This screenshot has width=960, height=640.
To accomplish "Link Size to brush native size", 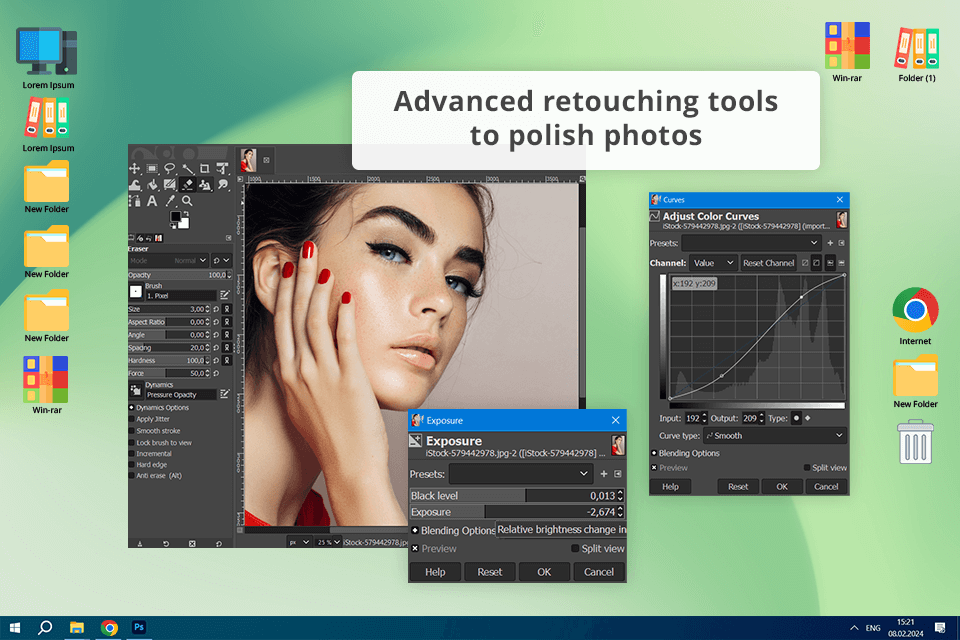I will click(x=227, y=309).
